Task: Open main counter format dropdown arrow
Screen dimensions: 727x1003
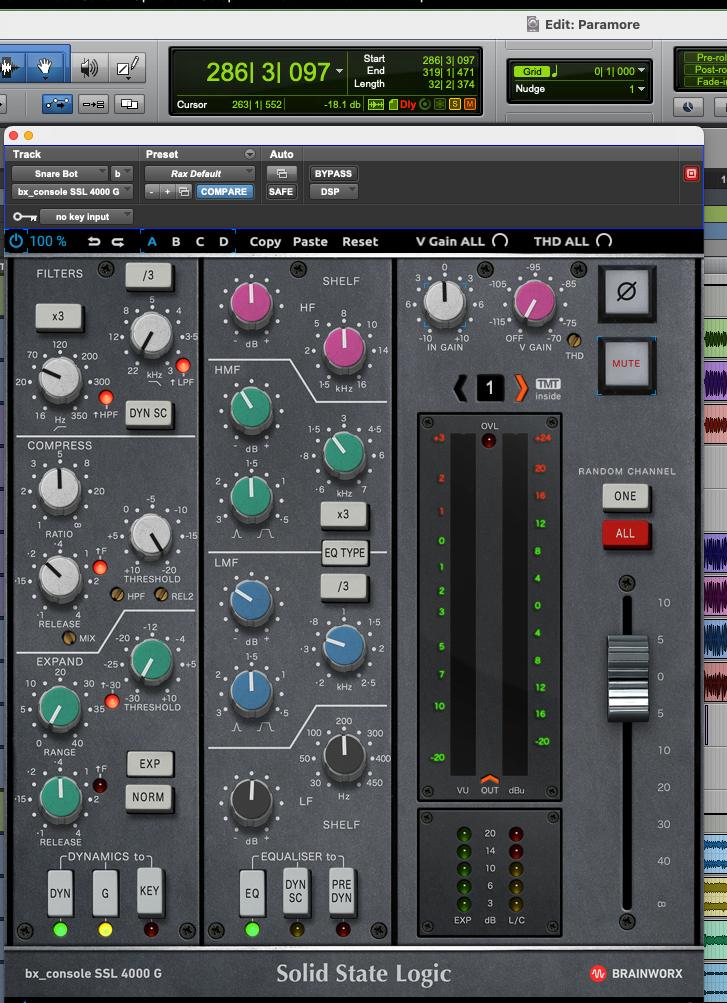Action: (340, 72)
